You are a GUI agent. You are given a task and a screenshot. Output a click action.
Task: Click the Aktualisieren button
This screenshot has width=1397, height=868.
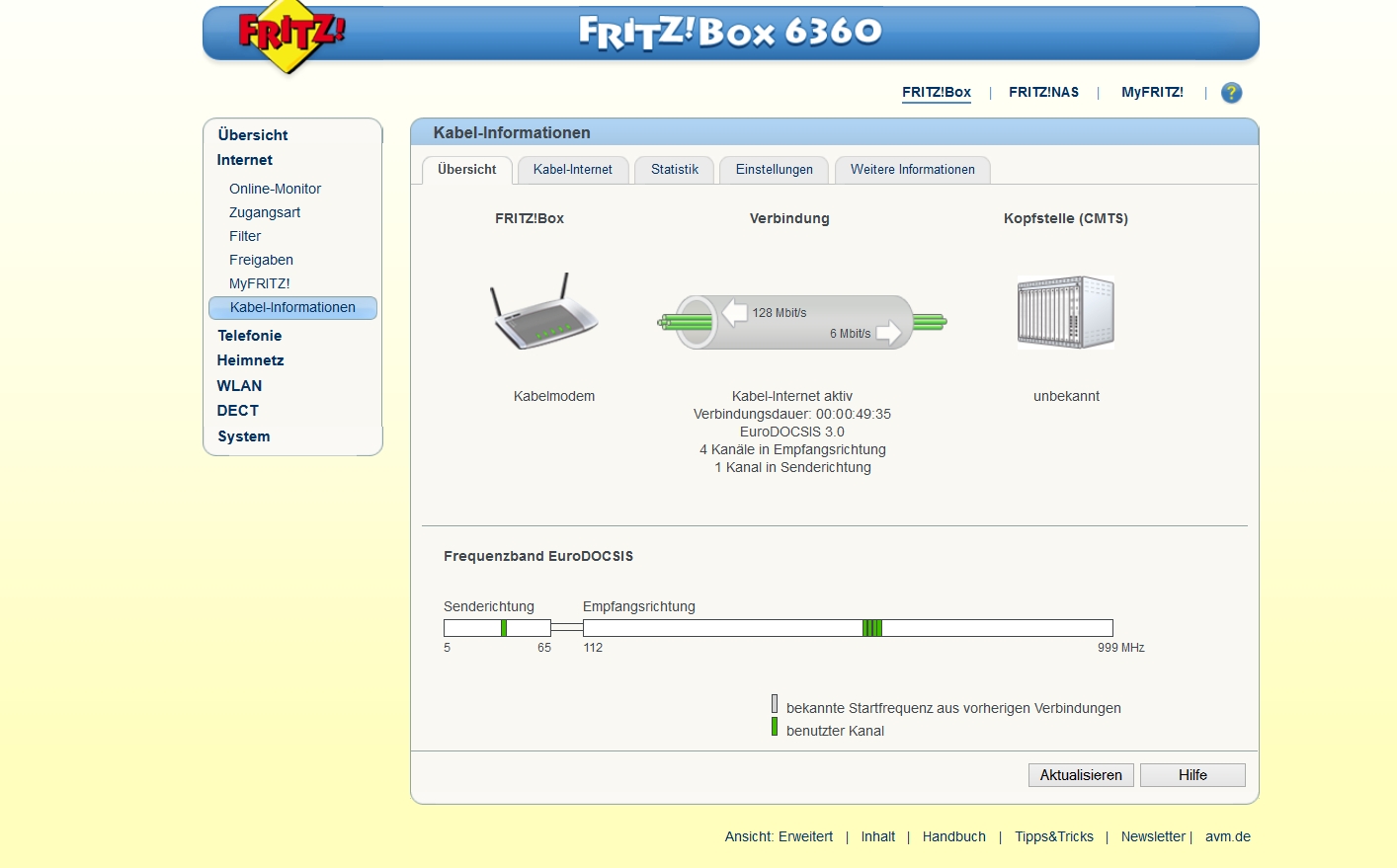point(1081,775)
